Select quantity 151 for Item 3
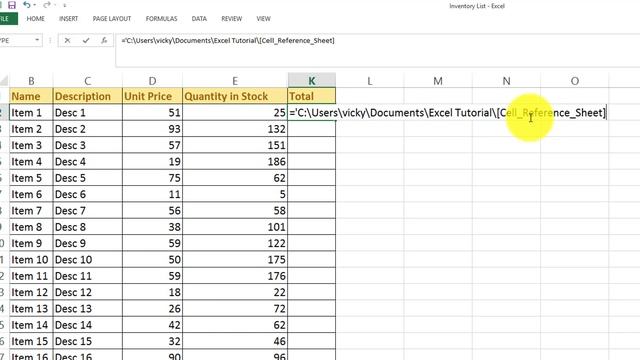 tap(235, 145)
